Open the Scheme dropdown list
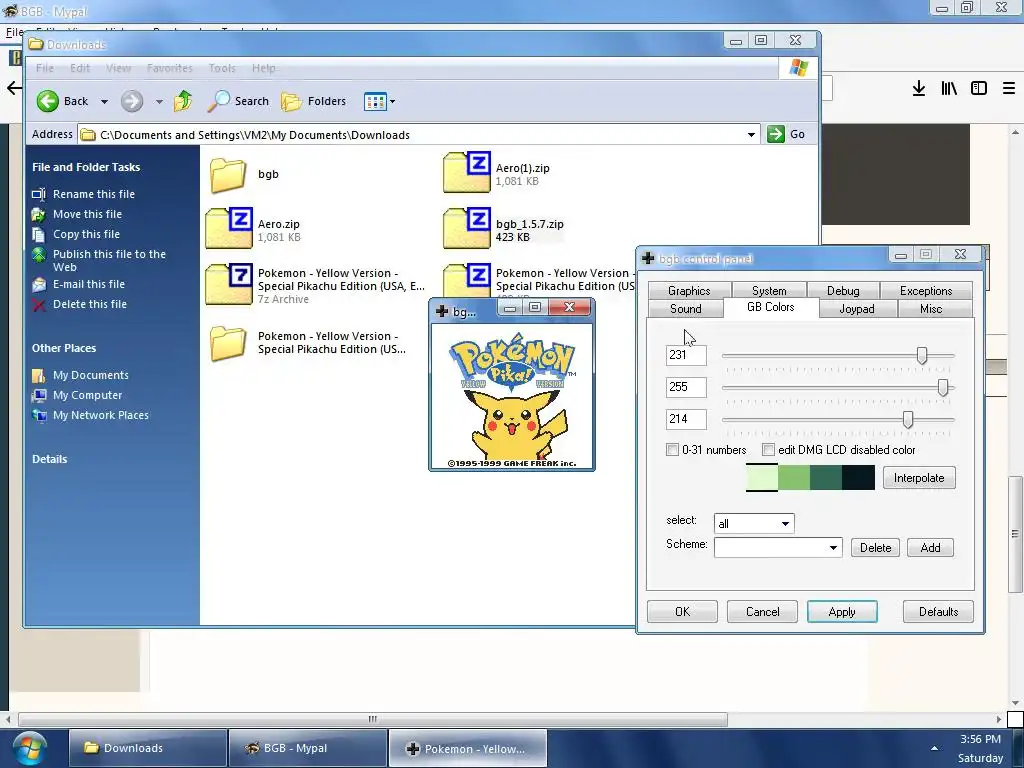This screenshot has width=1024, height=768. pos(778,547)
